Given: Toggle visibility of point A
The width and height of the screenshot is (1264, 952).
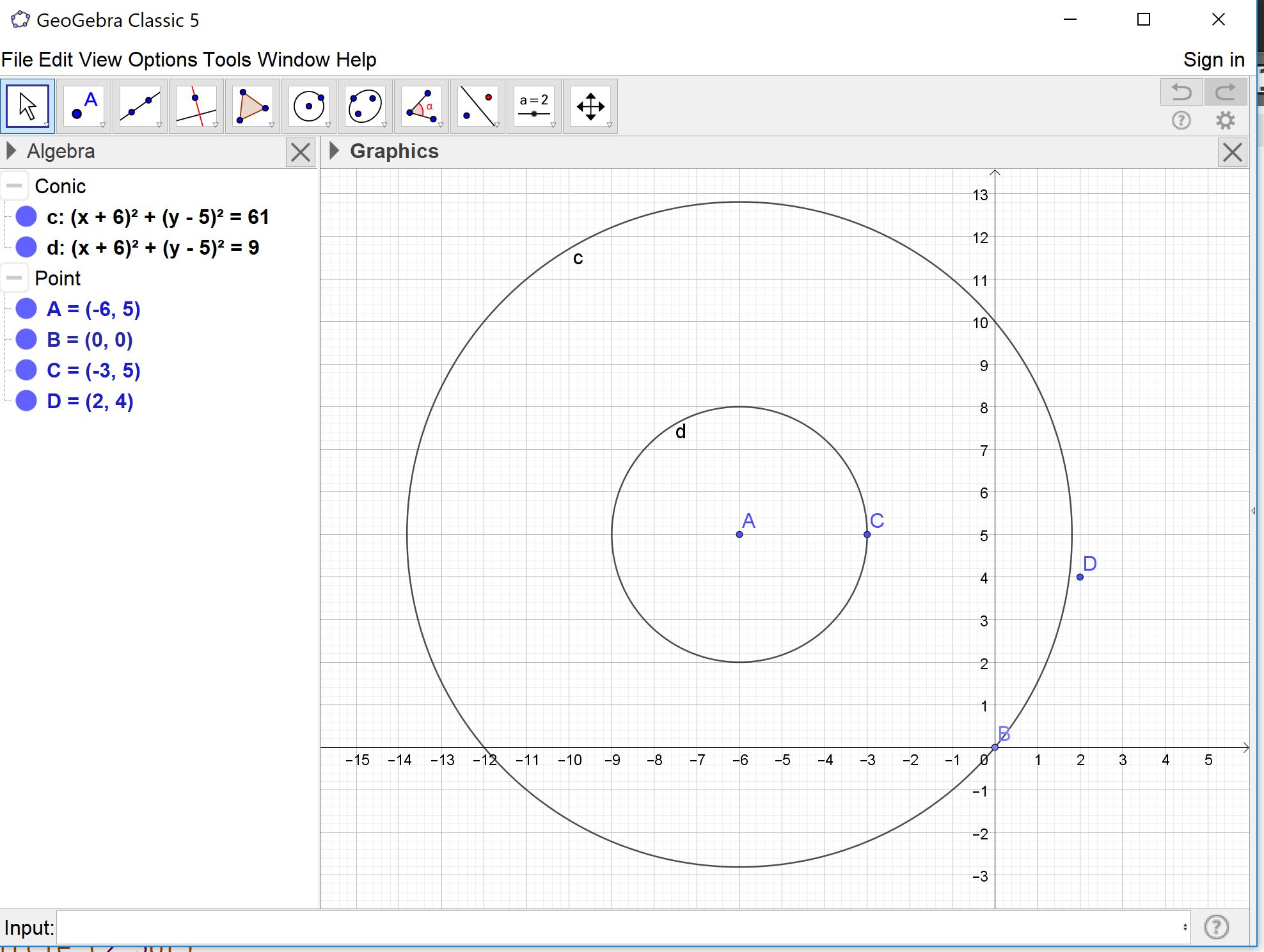Looking at the screenshot, I should click(x=26, y=309).
